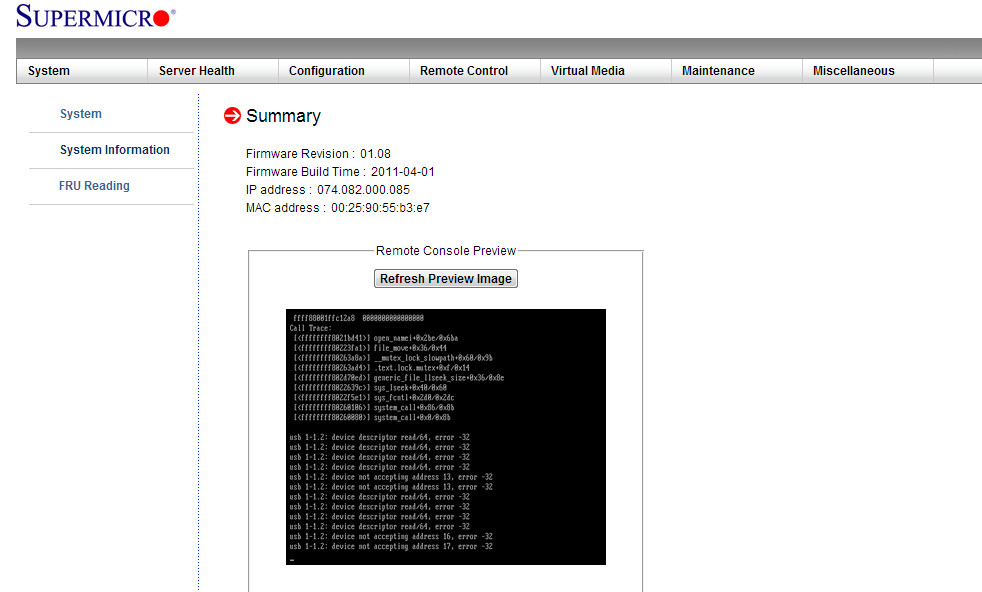View the FRU Reading page

[94, 185]
